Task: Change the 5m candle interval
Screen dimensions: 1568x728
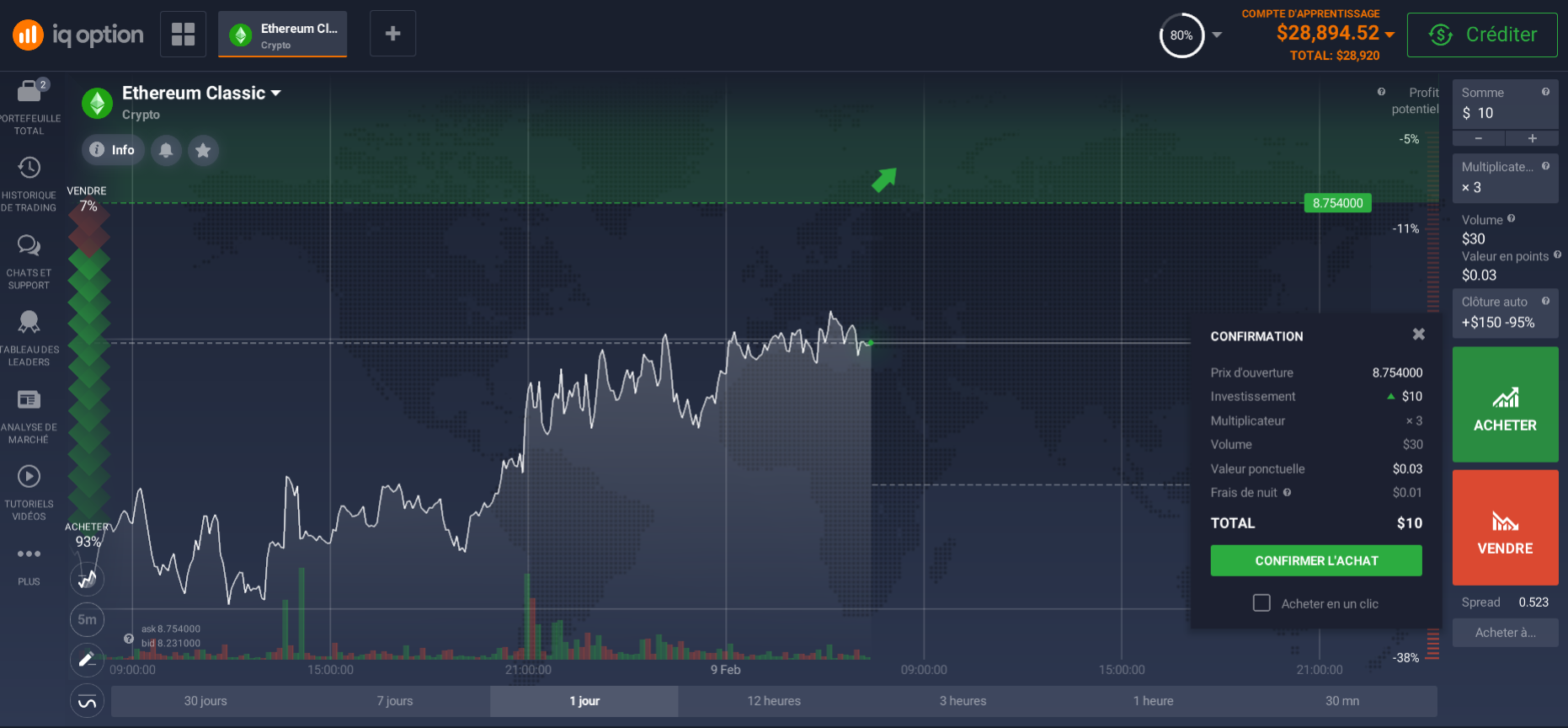Action: [87, 619]
